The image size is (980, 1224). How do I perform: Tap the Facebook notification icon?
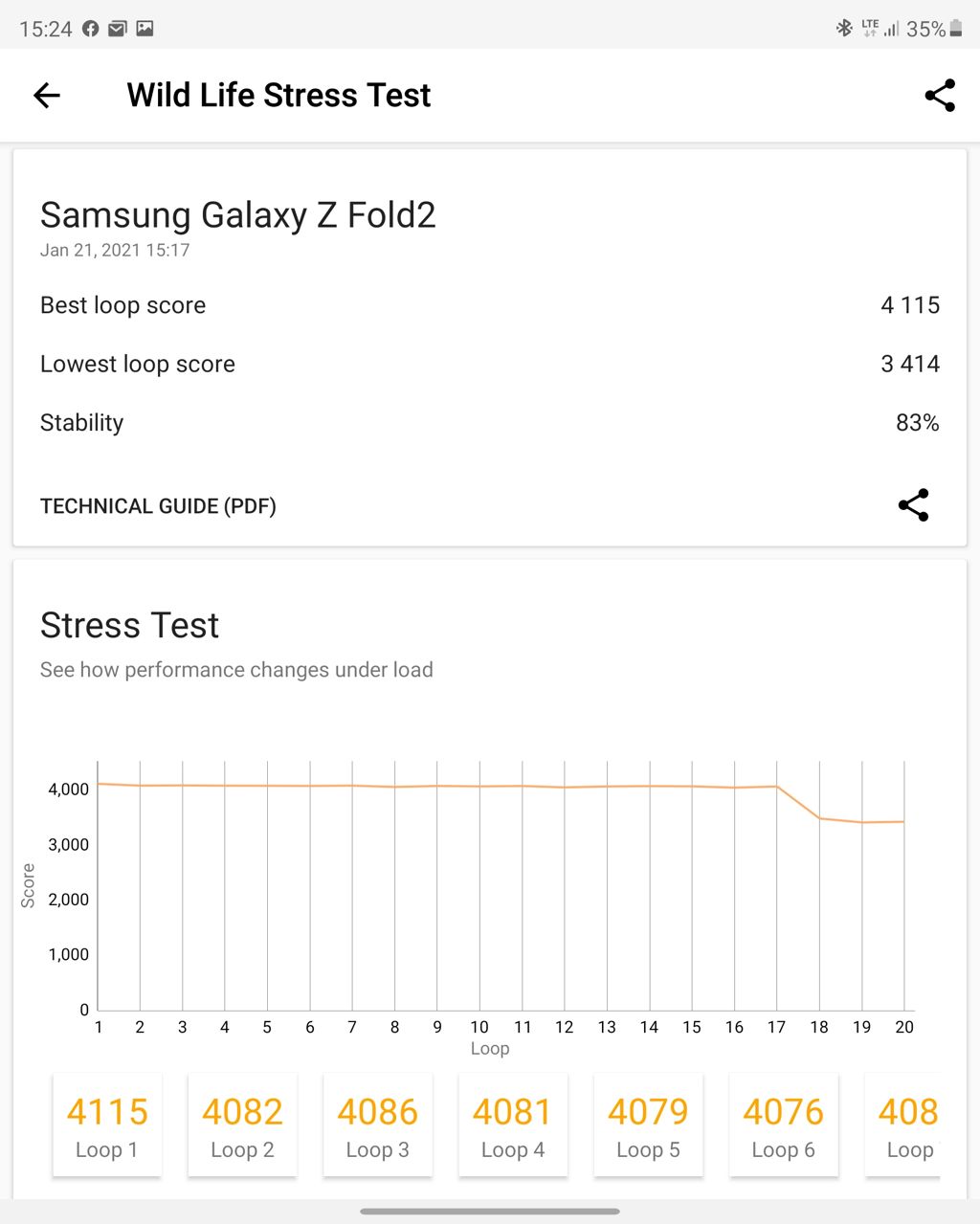pos(91,29)
